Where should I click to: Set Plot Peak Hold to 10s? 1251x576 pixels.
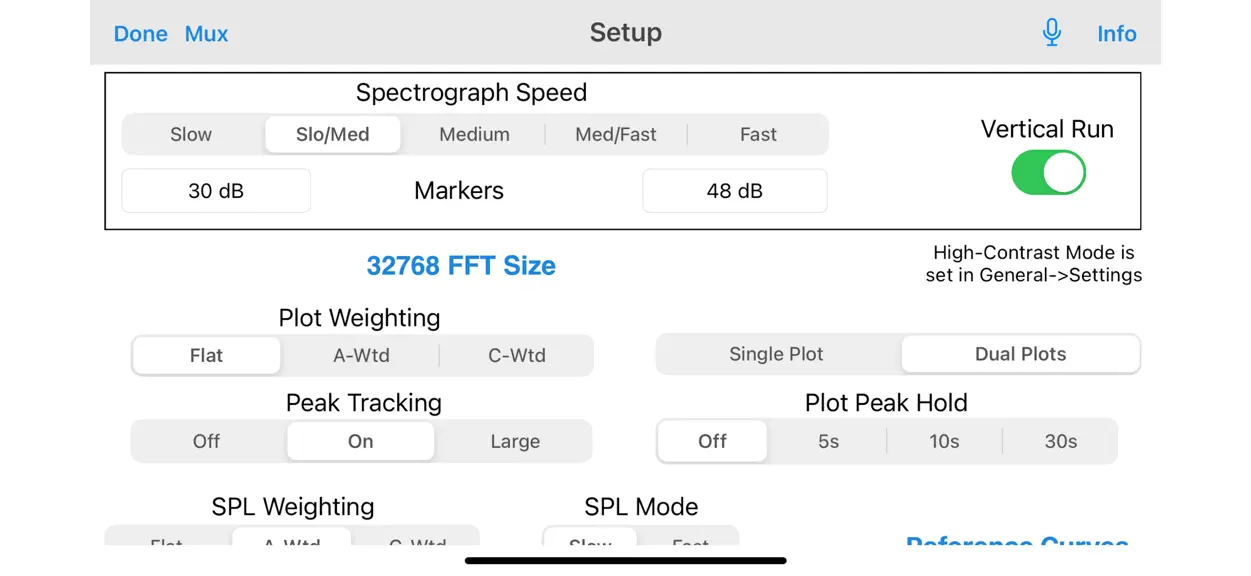[944, 441]
